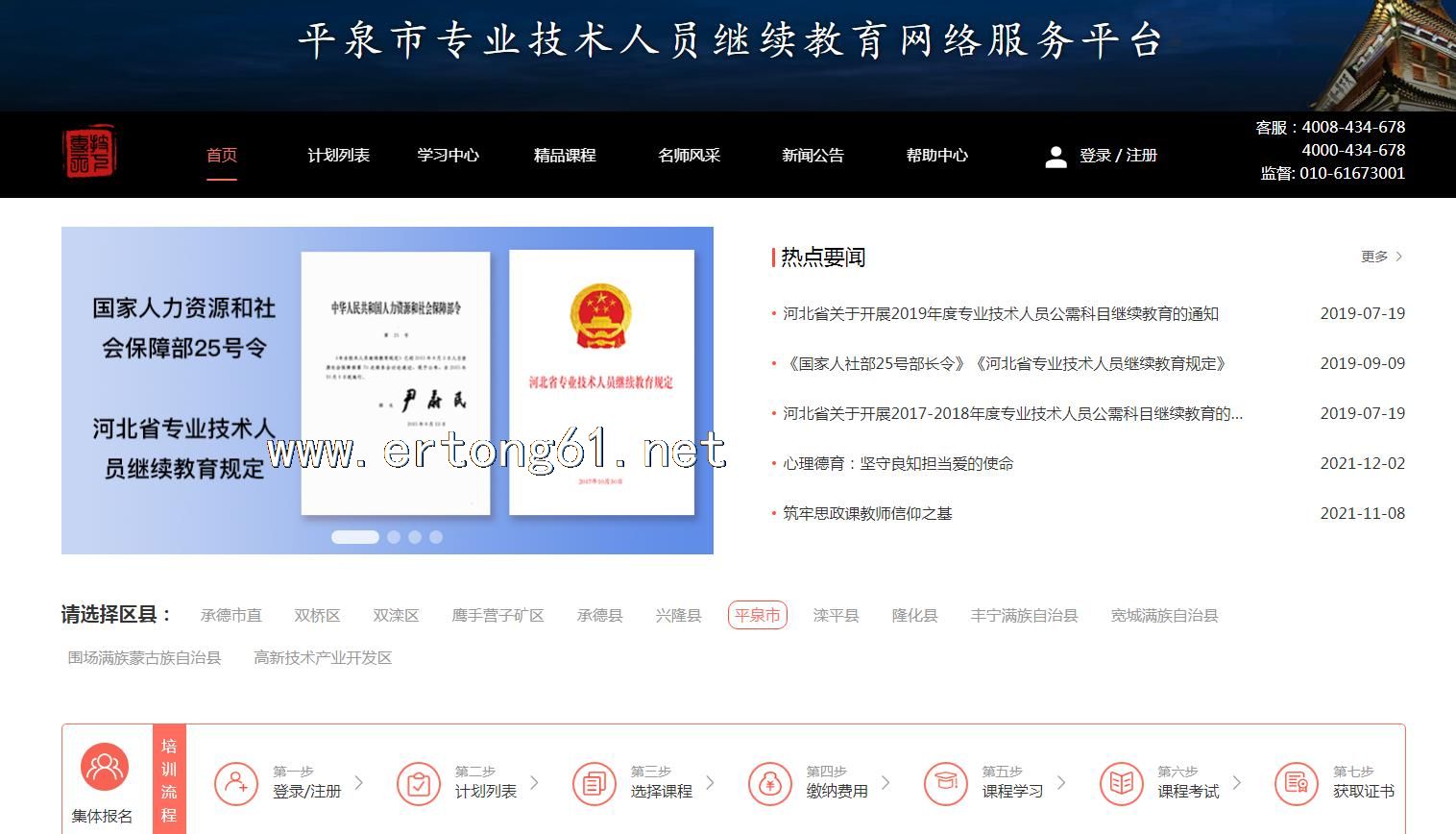Click the 登录/注册 step one icon
The image size is (1456, 834).
click(235, 783)
